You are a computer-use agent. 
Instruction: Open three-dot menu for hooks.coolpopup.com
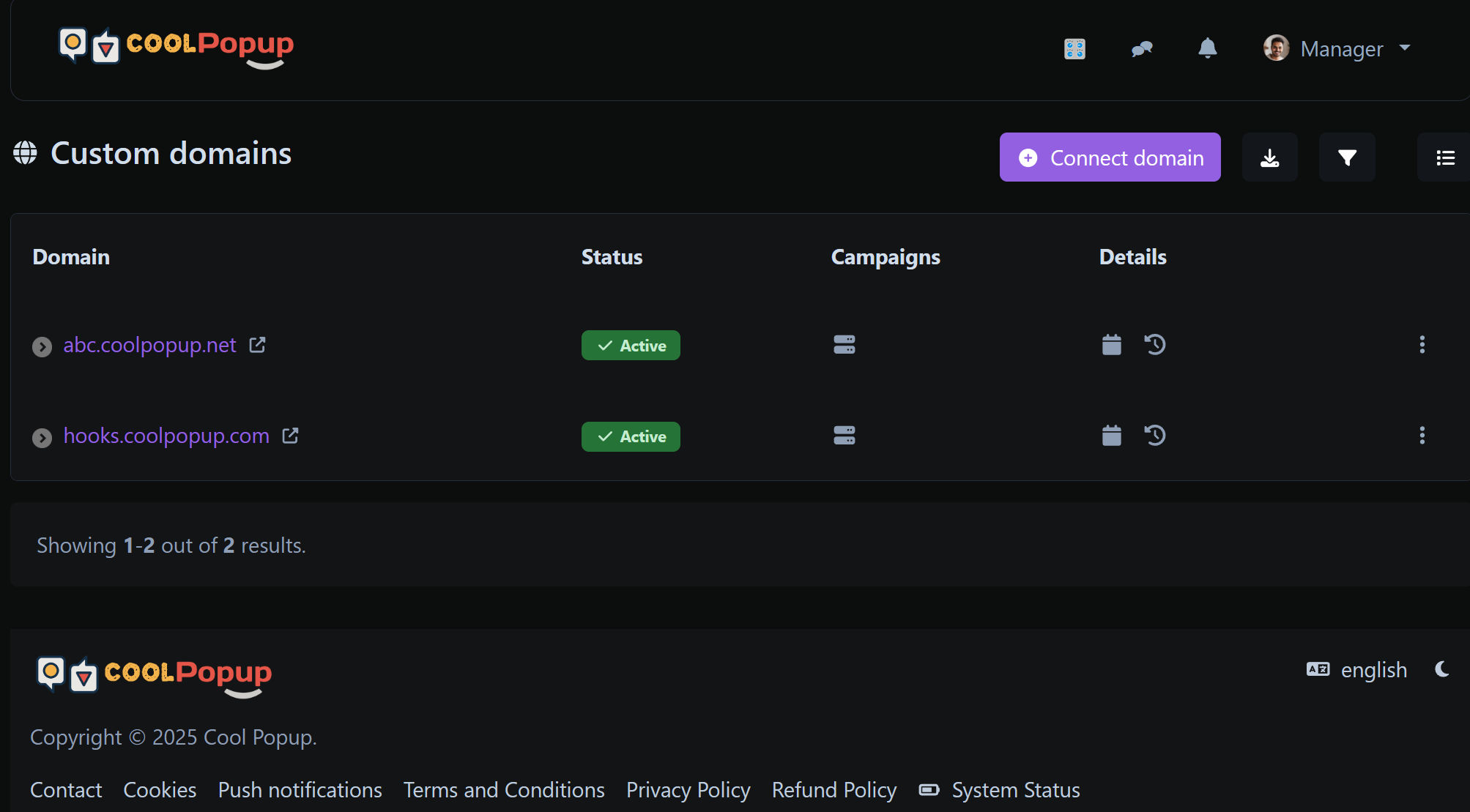click(1422, 436)
